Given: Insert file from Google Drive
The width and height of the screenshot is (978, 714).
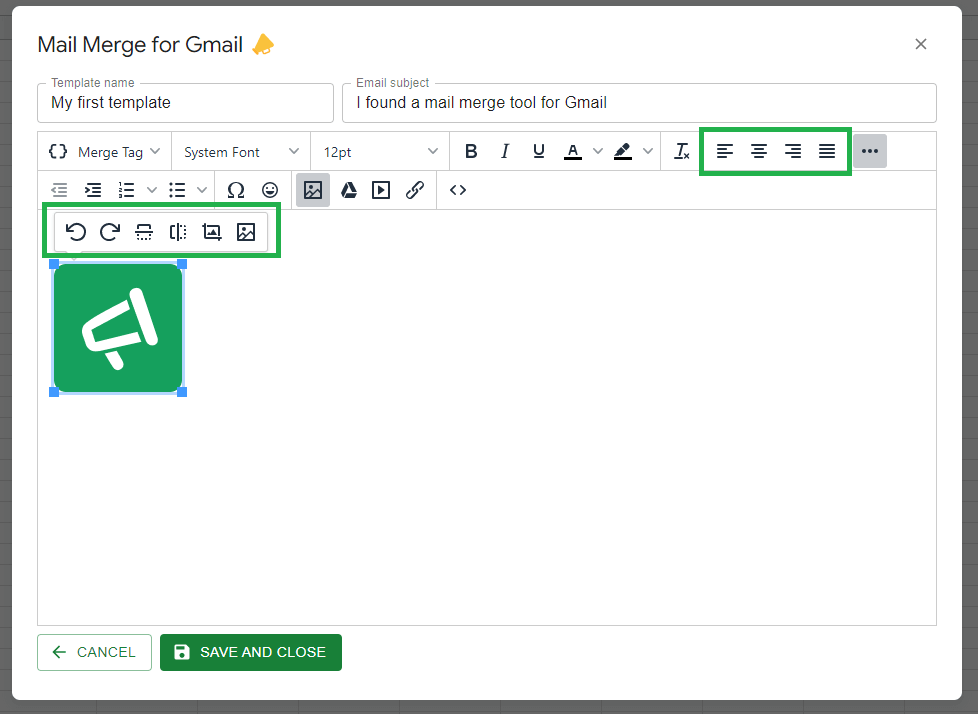Looking at the screenshot, I should click(349, 190).
